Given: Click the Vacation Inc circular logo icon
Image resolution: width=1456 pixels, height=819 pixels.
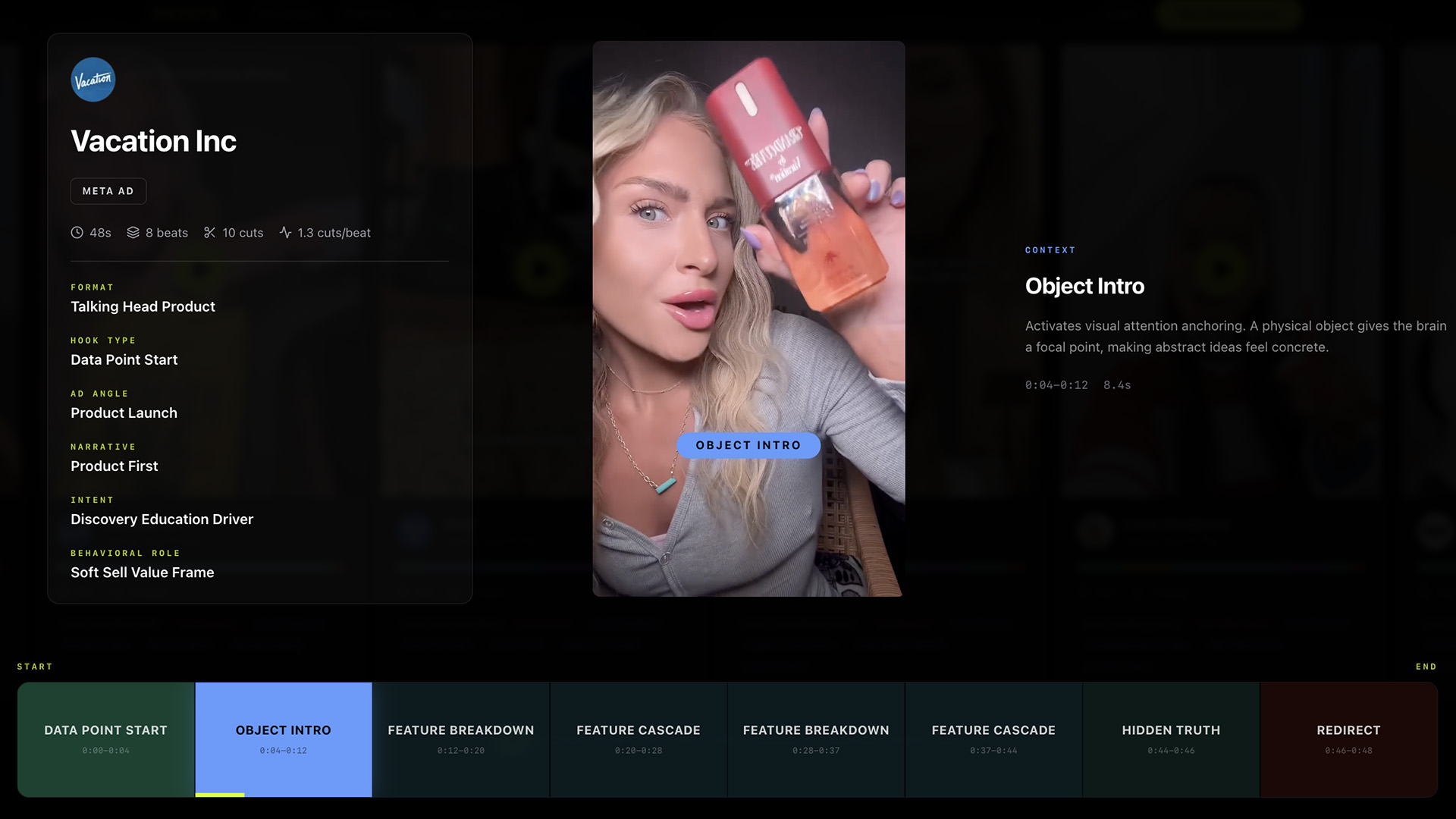Looking at the screenshot, I should coord(93,80).
